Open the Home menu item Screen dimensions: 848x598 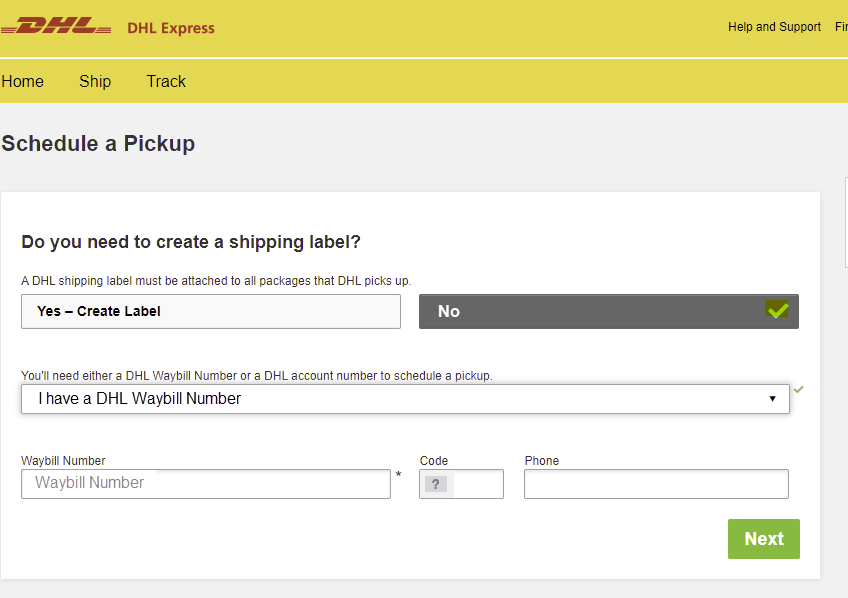tap(23, 81)
